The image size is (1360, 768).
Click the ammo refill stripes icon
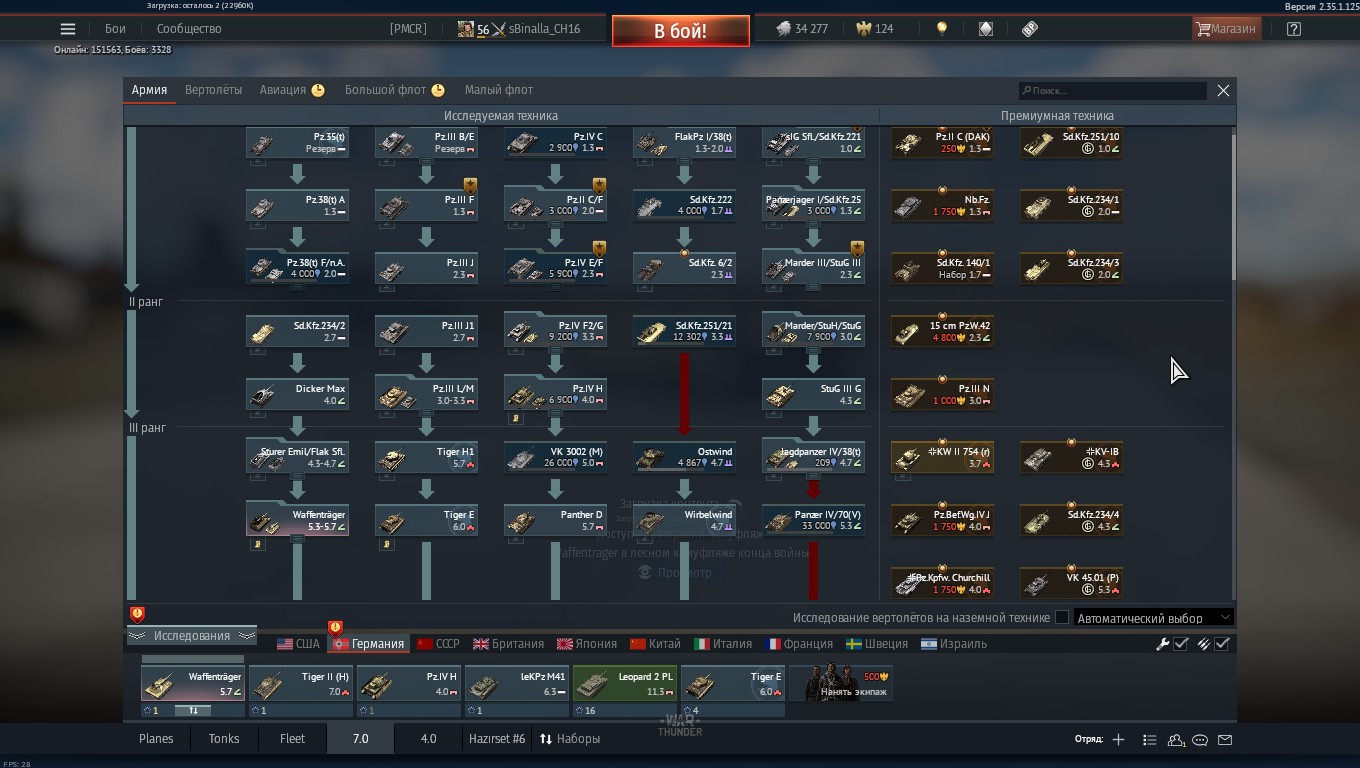click(x=1204, y=644)
